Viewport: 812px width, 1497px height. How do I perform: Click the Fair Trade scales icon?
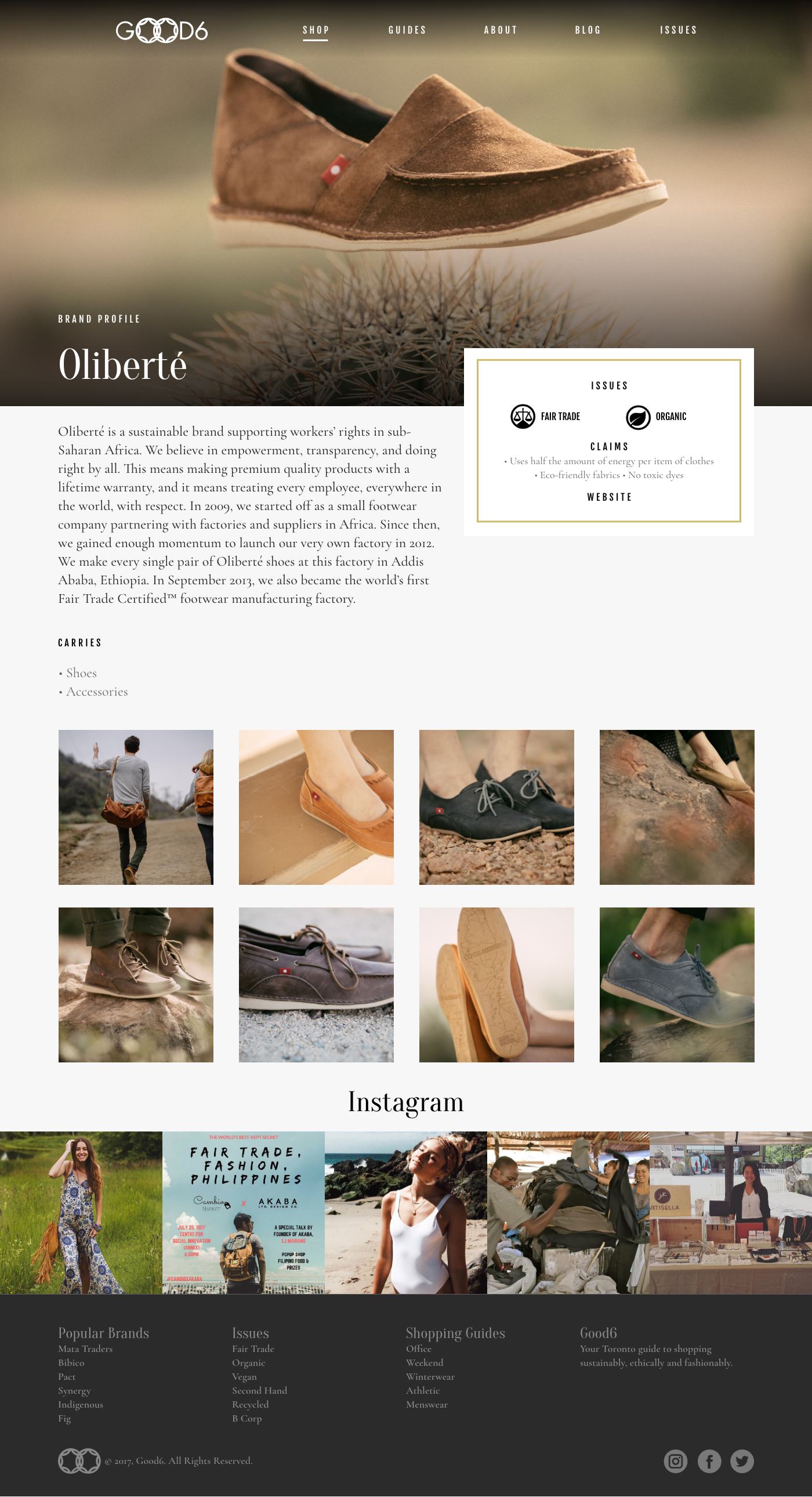(x=523, y=417)
